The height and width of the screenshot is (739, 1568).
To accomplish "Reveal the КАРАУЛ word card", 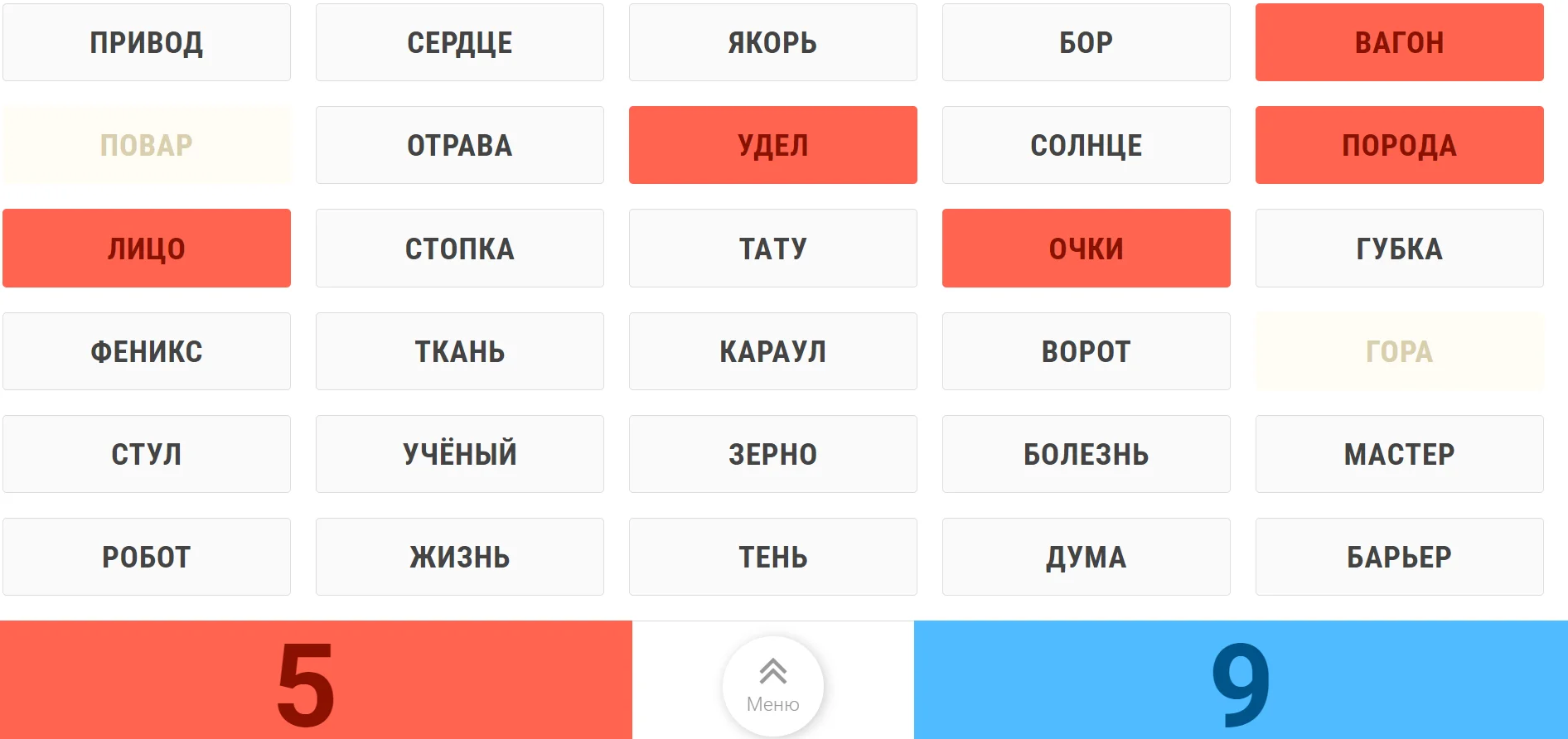I will [x=772, y=351].
